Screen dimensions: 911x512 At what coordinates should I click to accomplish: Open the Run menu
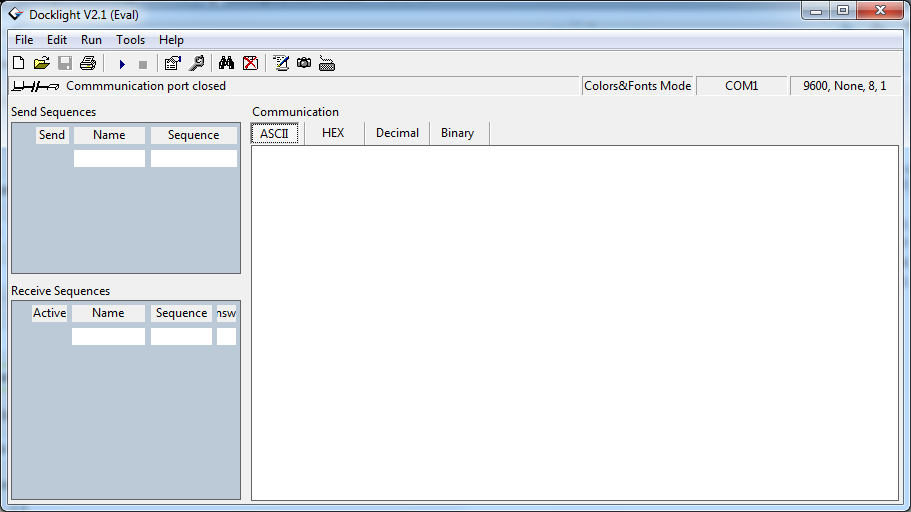pos(91,40)
